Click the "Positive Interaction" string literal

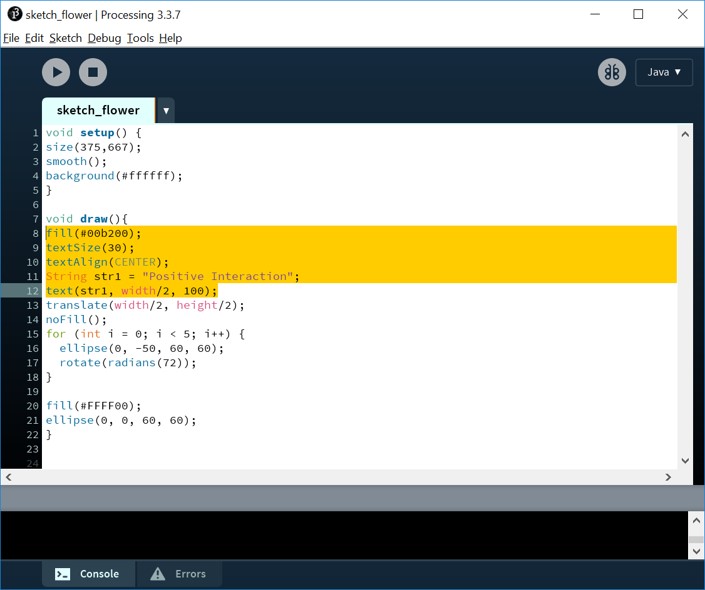click(218, 276)
